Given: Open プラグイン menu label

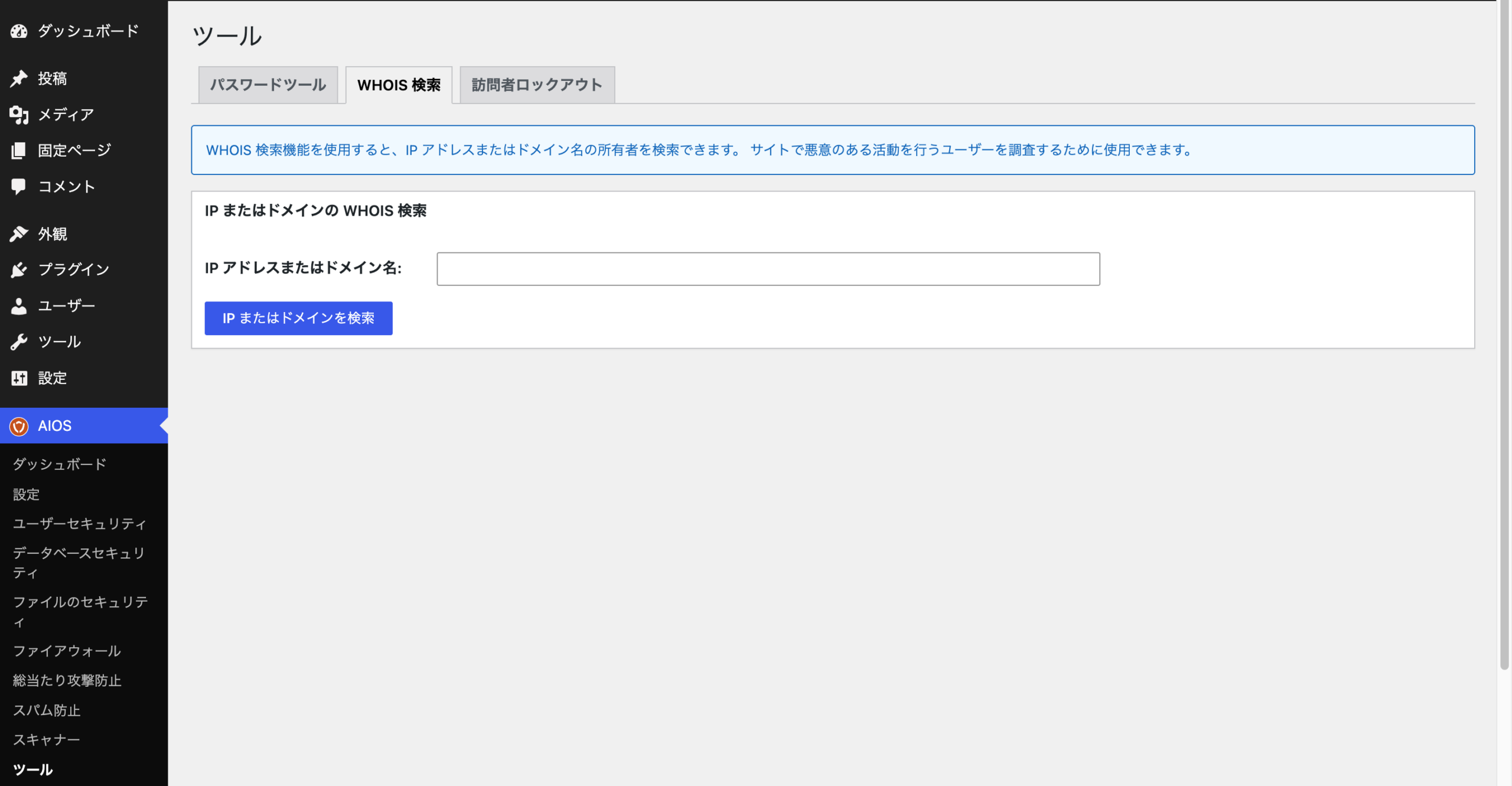Looking at the screenshot, I should tap(74, 270).
